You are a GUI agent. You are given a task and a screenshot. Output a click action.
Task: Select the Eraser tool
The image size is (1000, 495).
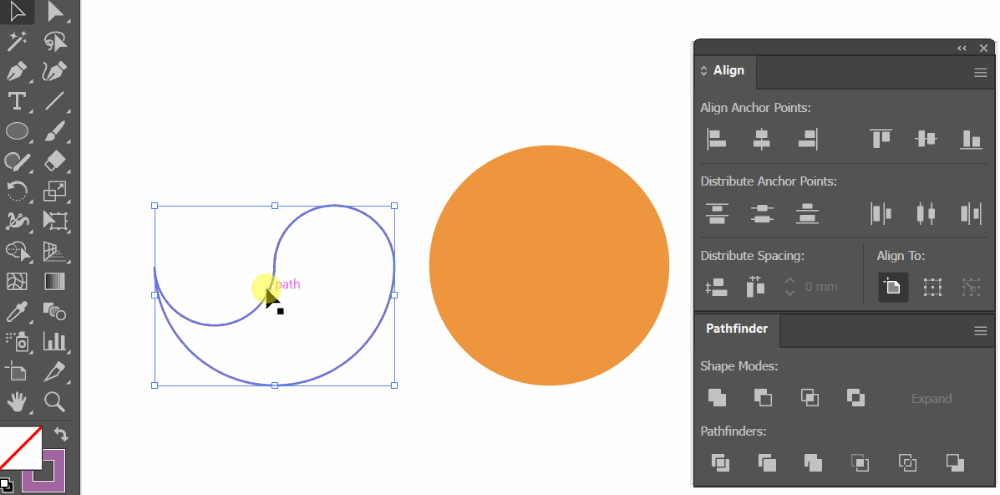click(x=55, y=161)
